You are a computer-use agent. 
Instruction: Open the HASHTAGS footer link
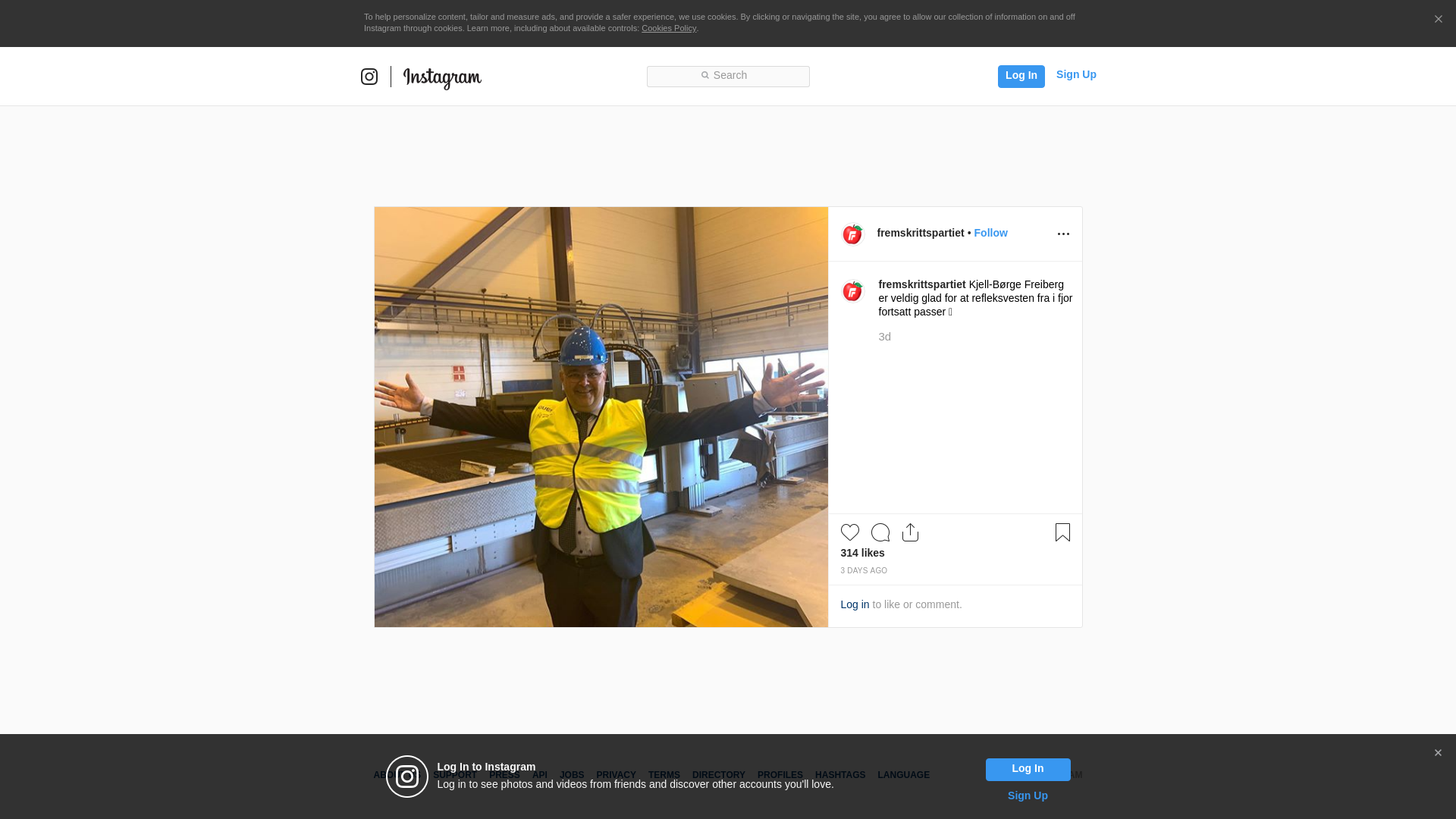839,775
